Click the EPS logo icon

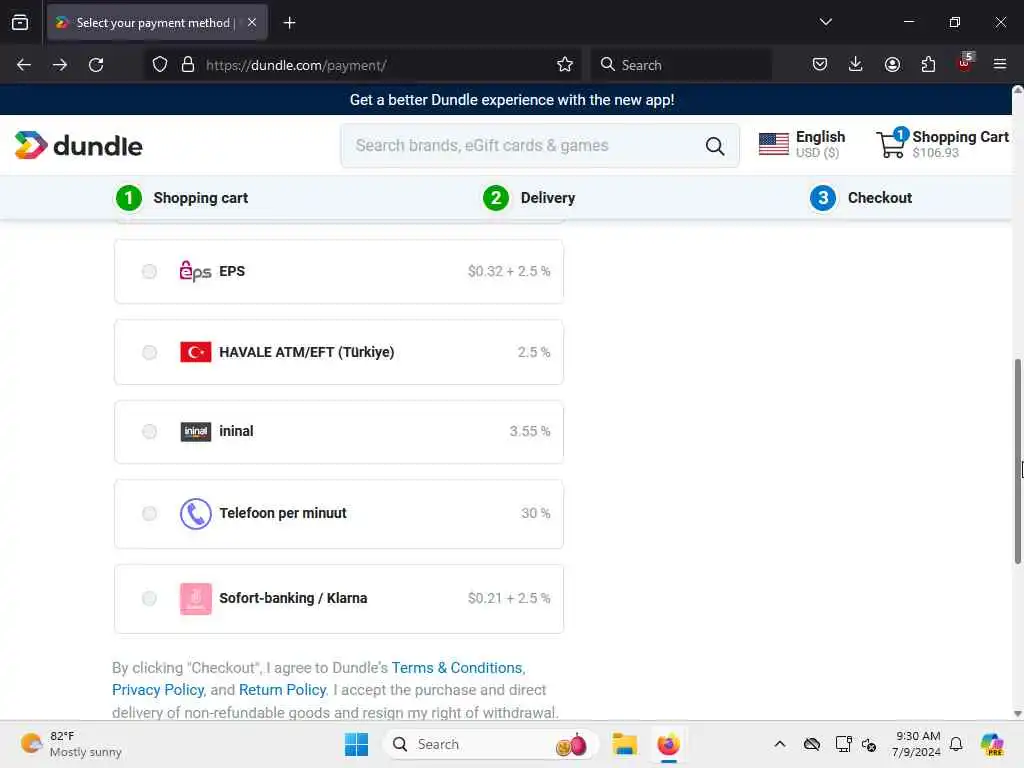tap(195, 271)
